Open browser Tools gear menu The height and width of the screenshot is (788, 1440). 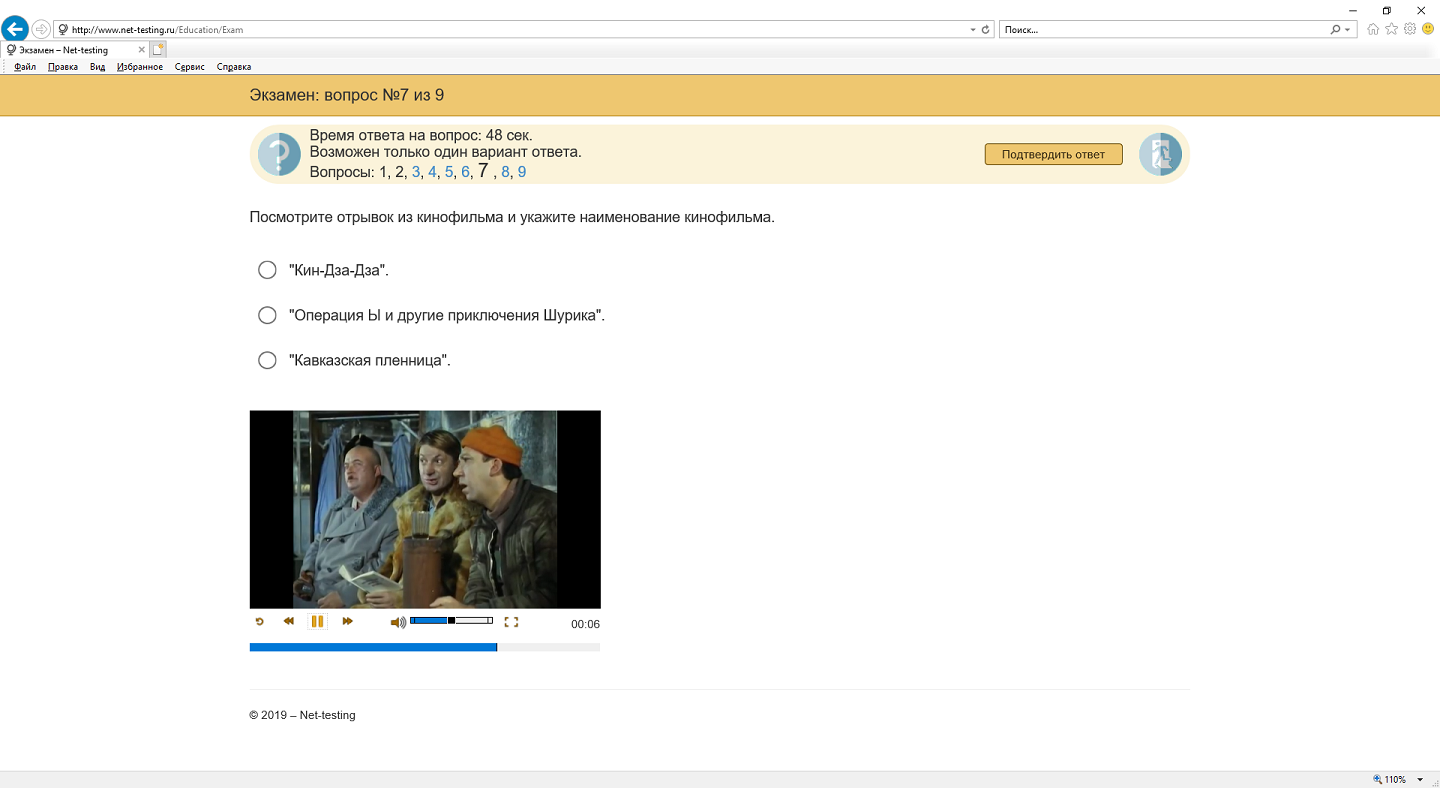(x=1410, y=29)
